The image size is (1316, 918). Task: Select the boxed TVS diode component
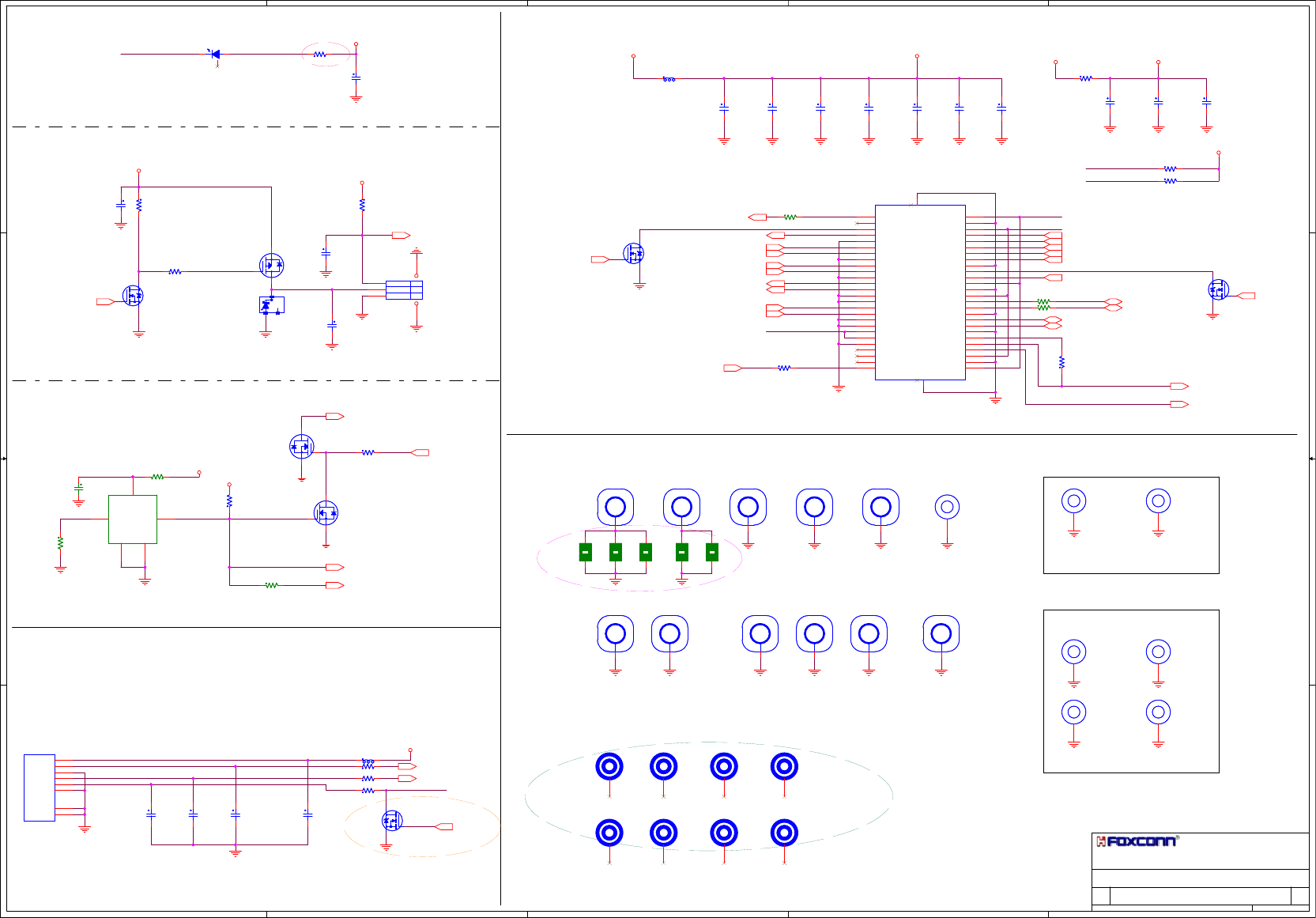(272, 305)
